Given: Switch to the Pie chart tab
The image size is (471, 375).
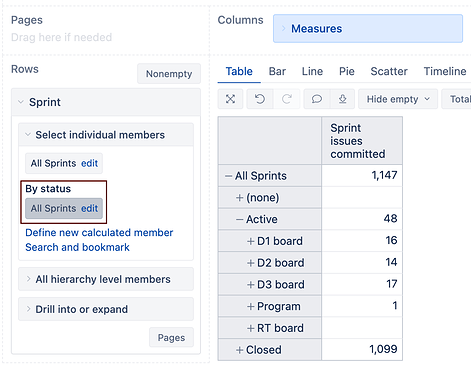Looking at the screenshot, I should [347, 71].
